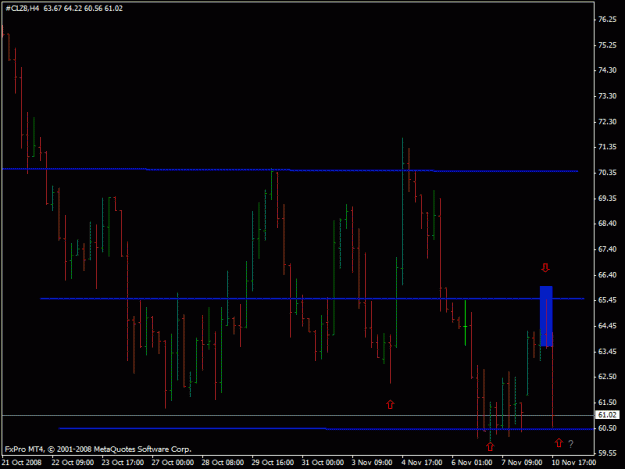Click the 6 Nov 01:00 time label

pos(472,463)
